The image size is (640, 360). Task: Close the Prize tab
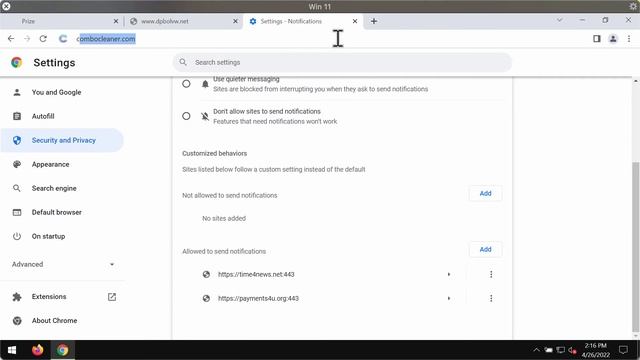coord(116,21)
